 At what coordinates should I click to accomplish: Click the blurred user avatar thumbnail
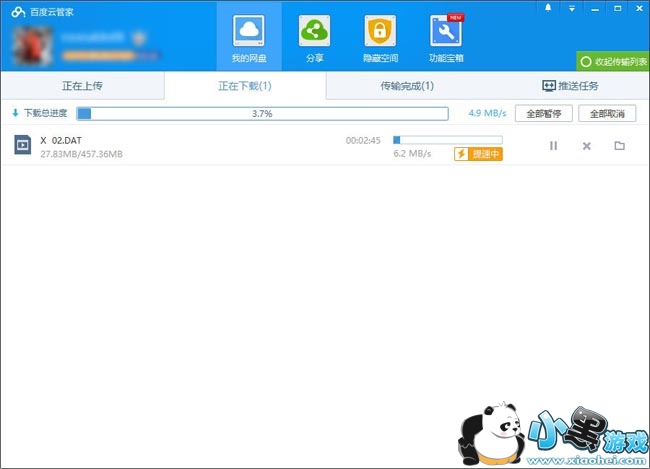pos(32,46)
